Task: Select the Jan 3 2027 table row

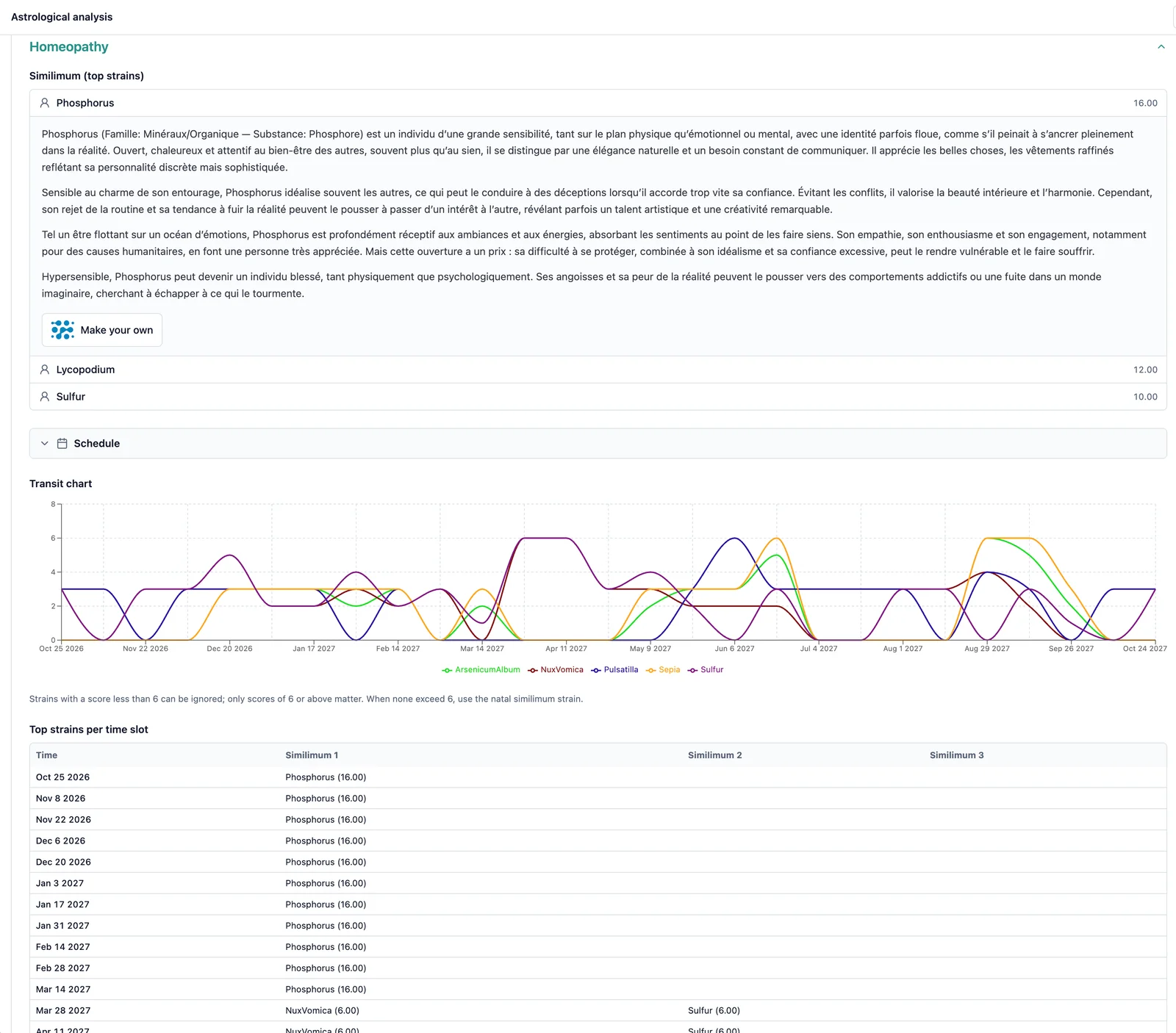Action: [598, 883]
